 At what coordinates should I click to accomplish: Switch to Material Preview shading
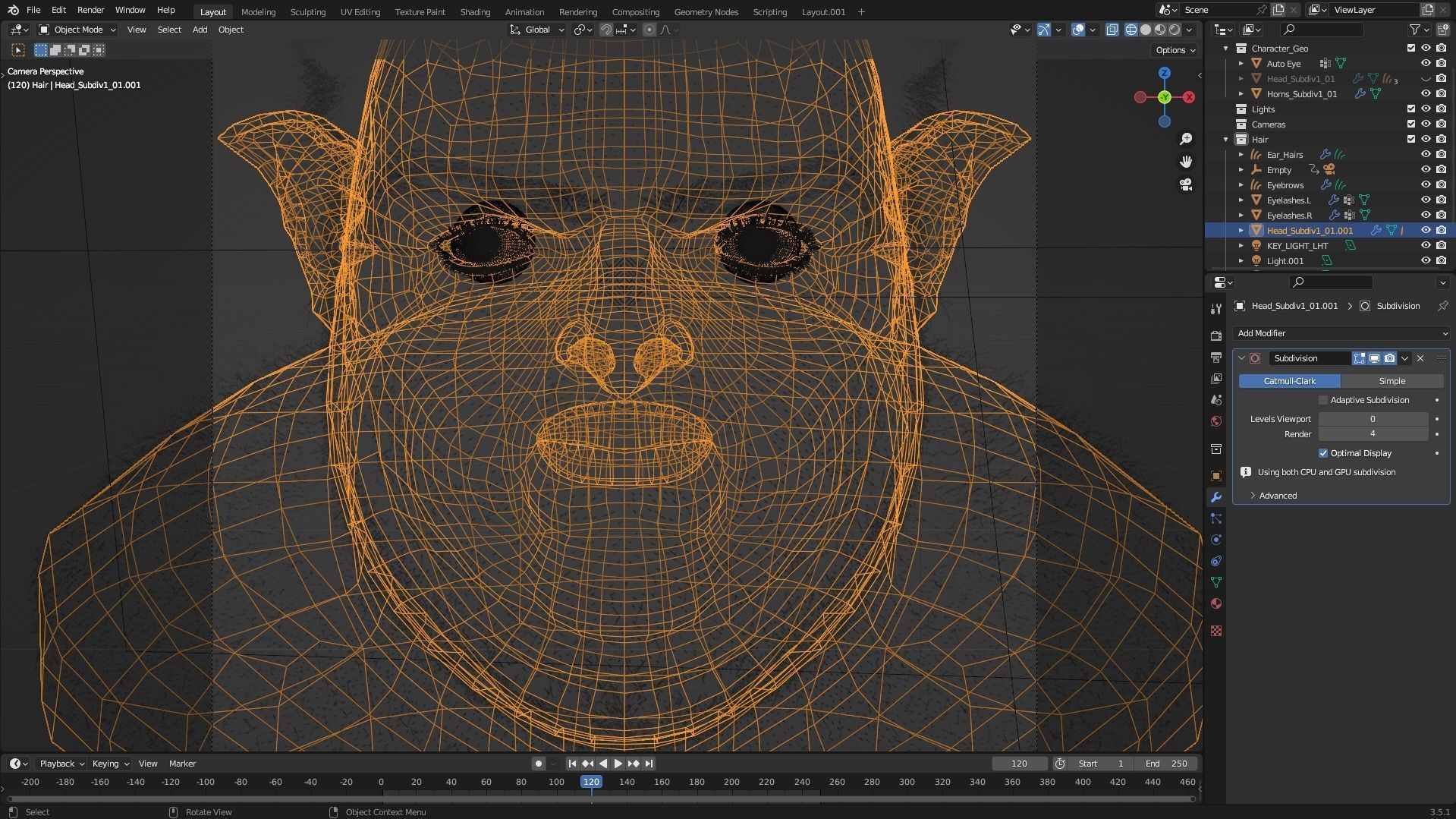point(1160,30)
